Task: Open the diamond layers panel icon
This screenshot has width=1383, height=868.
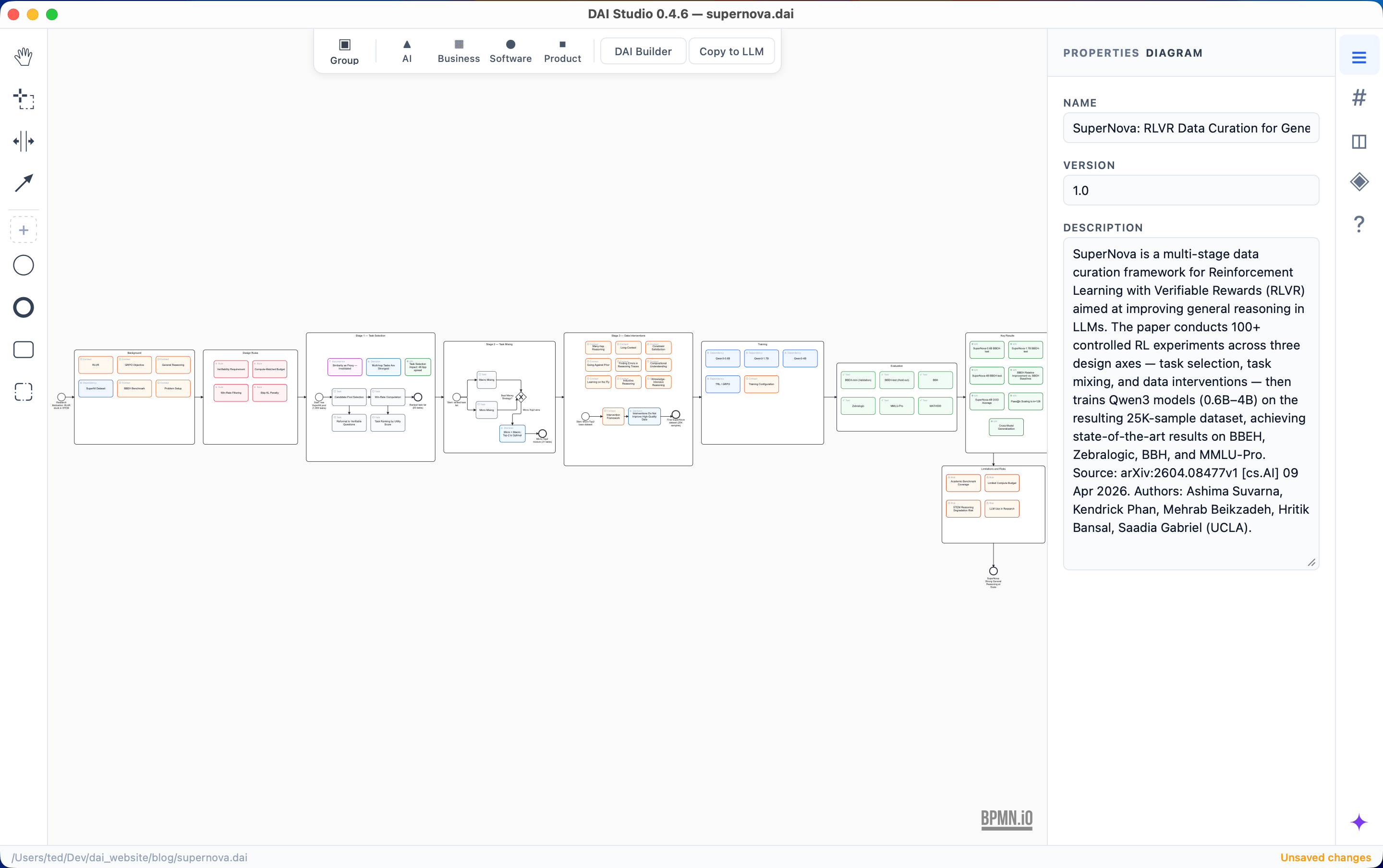Action: click(x=1359, y=182)
